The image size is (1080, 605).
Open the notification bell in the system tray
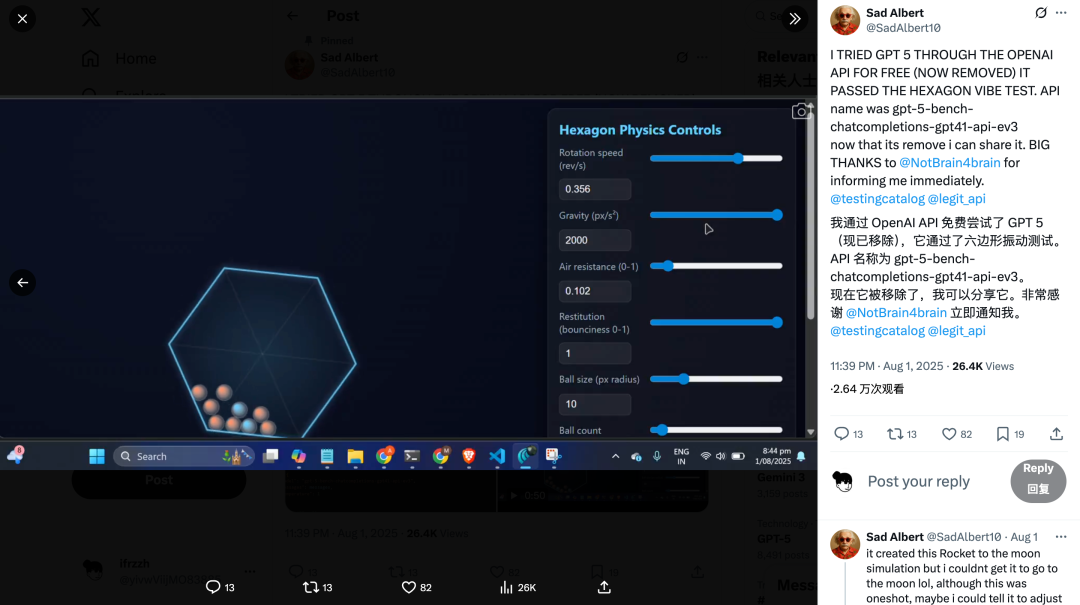tap(801, 456)
